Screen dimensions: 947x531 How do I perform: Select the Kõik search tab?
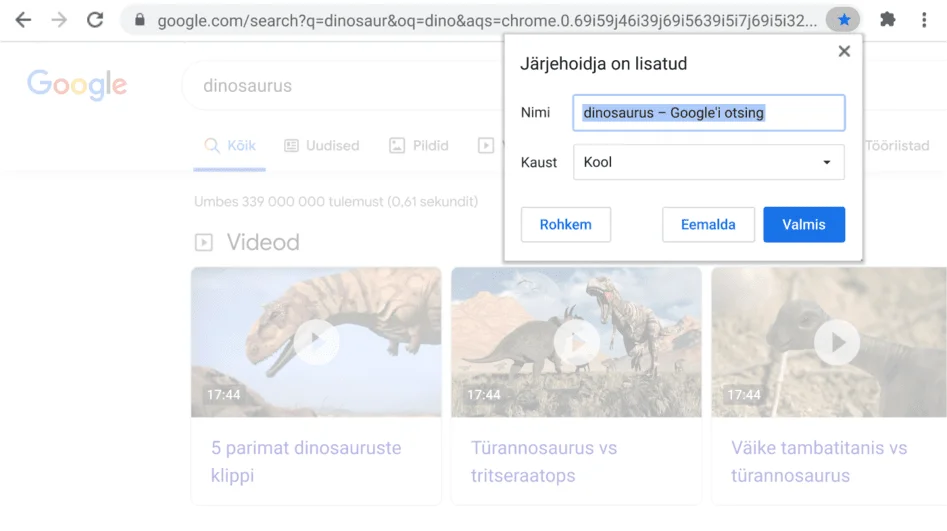230,146
